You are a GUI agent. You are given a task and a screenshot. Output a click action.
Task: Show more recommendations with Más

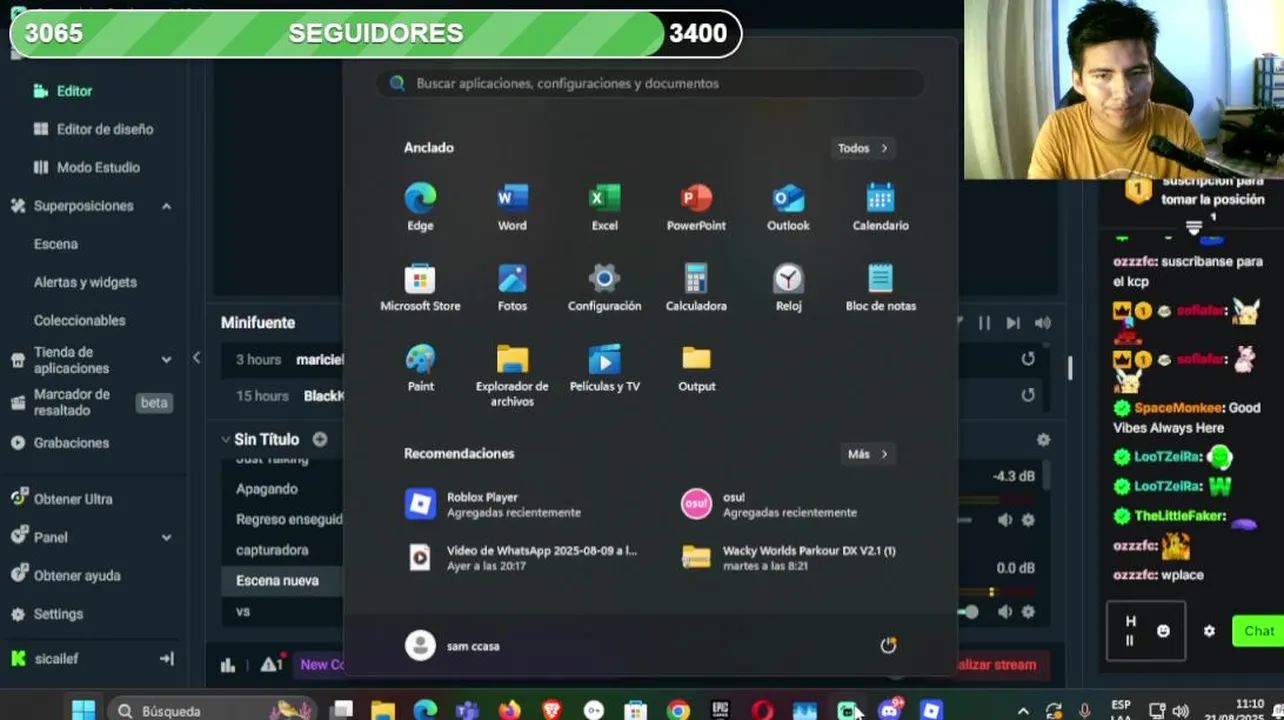[867, 454]
